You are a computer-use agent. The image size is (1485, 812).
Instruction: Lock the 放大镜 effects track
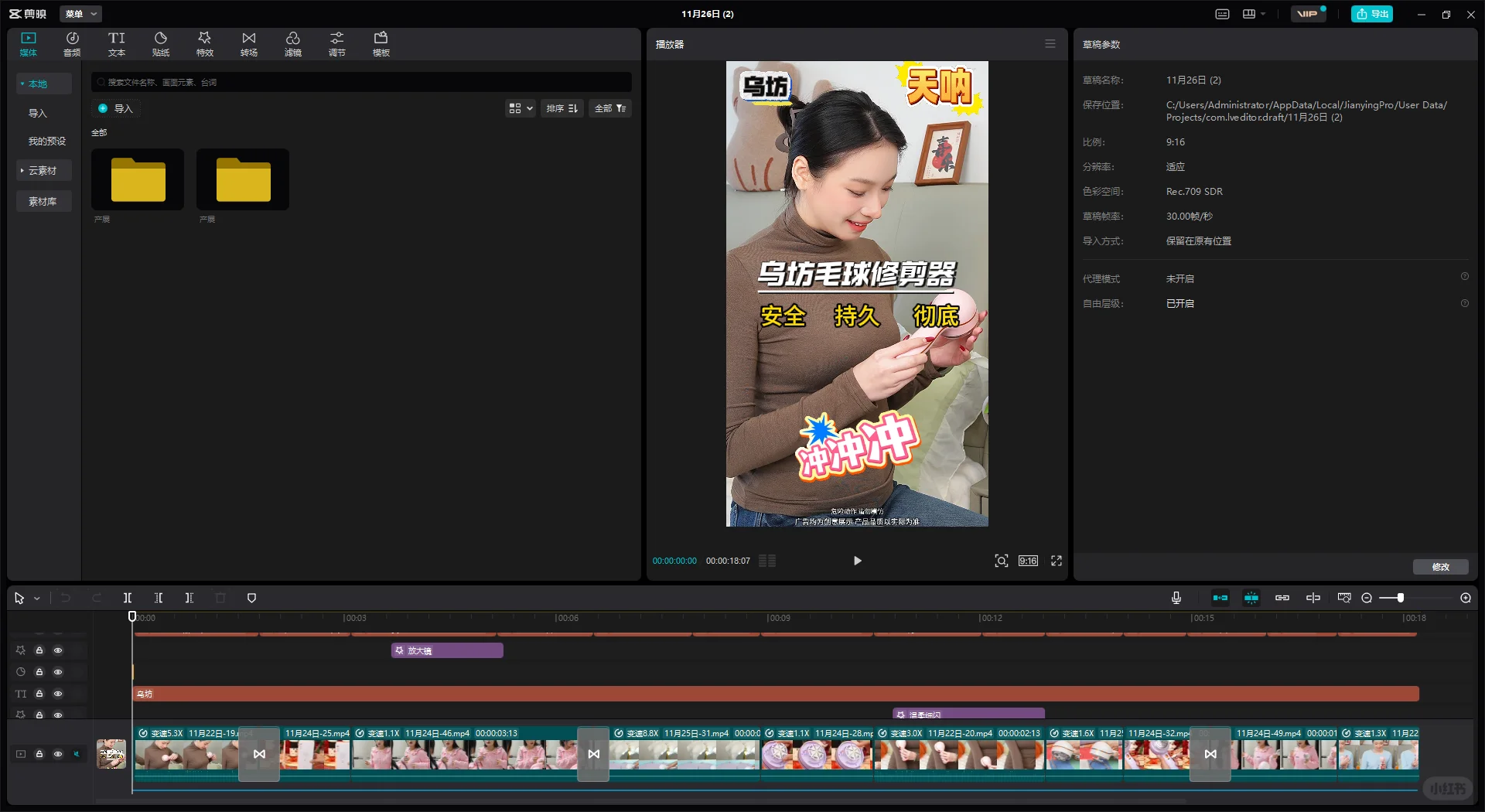pyautogui.click(x=39, y=650)
